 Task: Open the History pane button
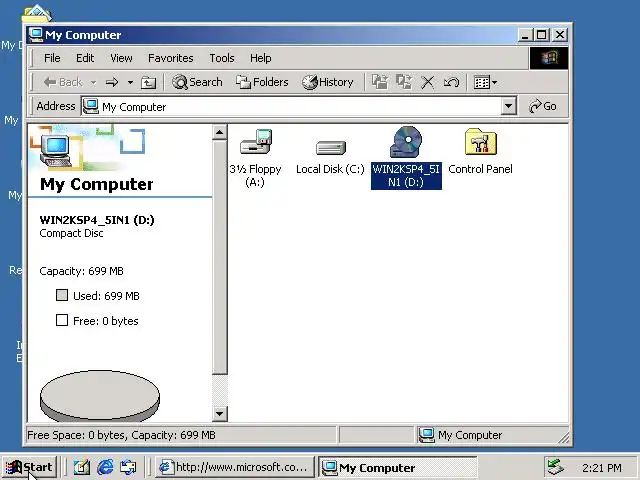(327, 82)
